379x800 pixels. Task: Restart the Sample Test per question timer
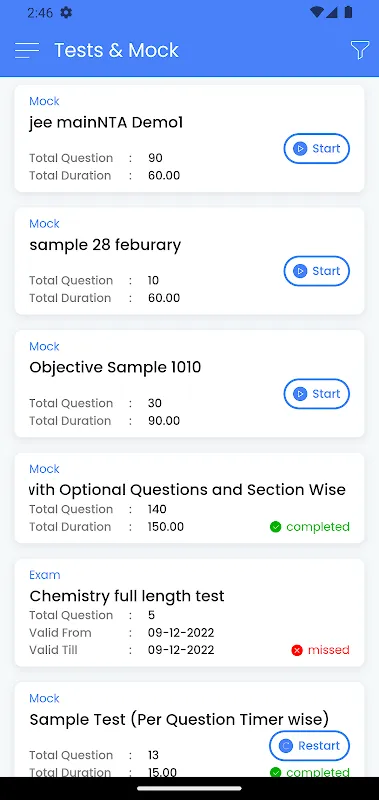pyautogui.click(x=310, y=746)
